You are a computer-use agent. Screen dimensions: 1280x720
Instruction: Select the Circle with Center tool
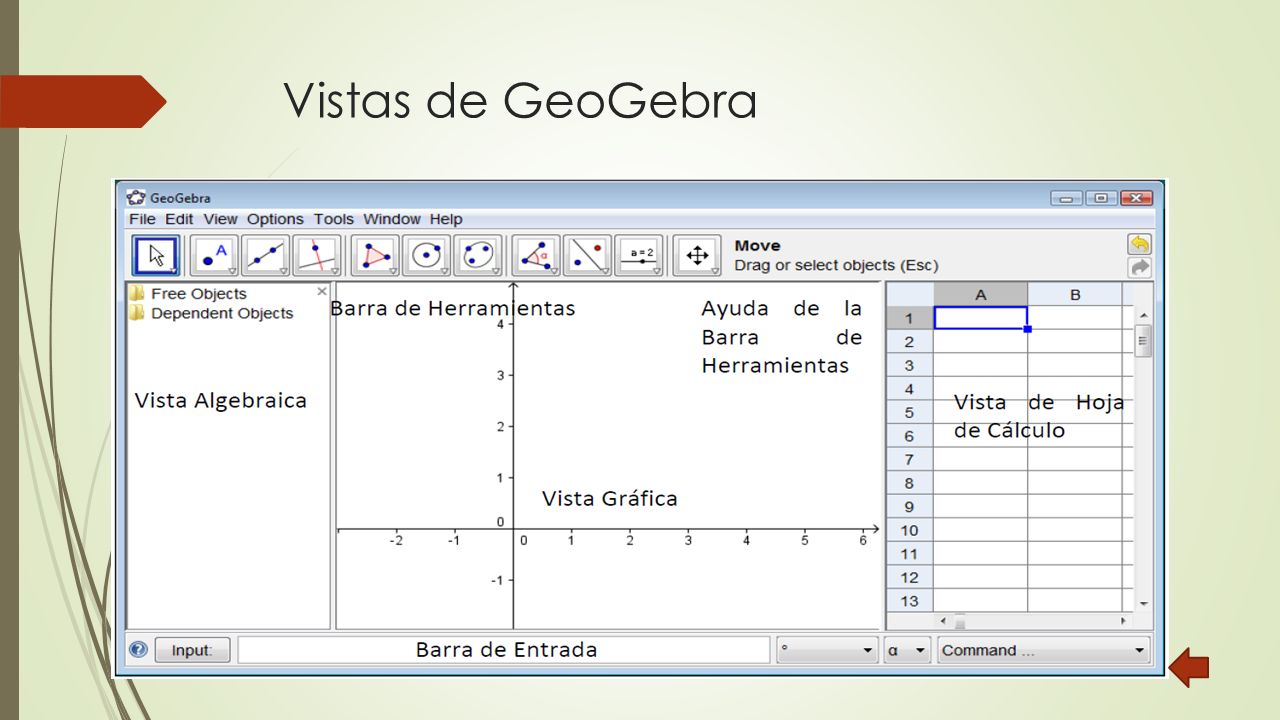pos(427,255)
